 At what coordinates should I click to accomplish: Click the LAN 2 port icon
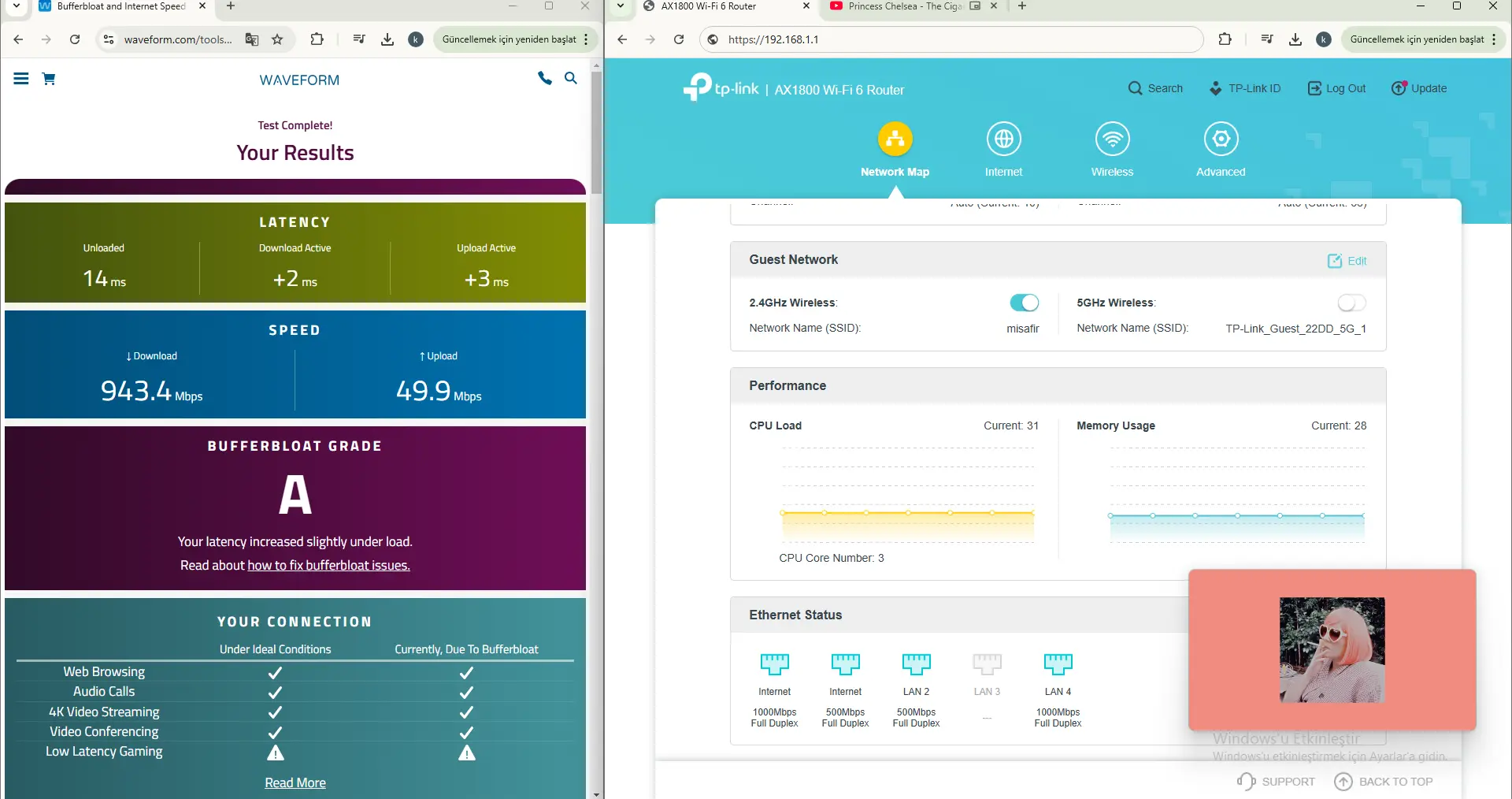coord(917,663)
